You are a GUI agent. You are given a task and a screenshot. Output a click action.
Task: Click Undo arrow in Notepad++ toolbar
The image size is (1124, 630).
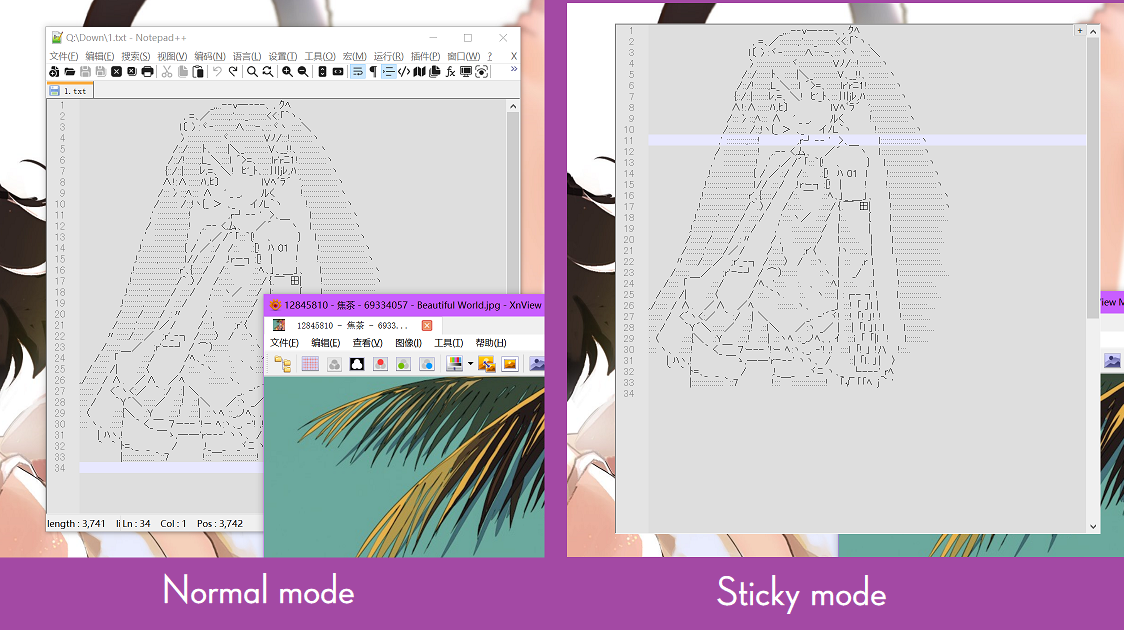[217, 72]
